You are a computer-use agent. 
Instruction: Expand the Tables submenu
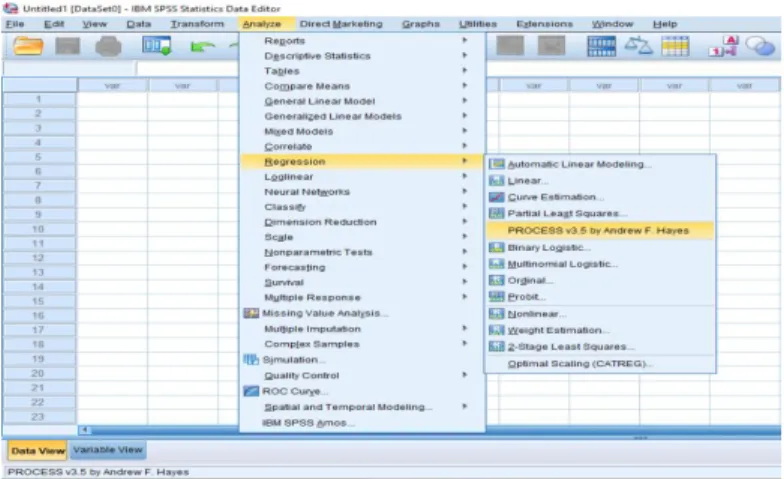click(x=362, y=71)
